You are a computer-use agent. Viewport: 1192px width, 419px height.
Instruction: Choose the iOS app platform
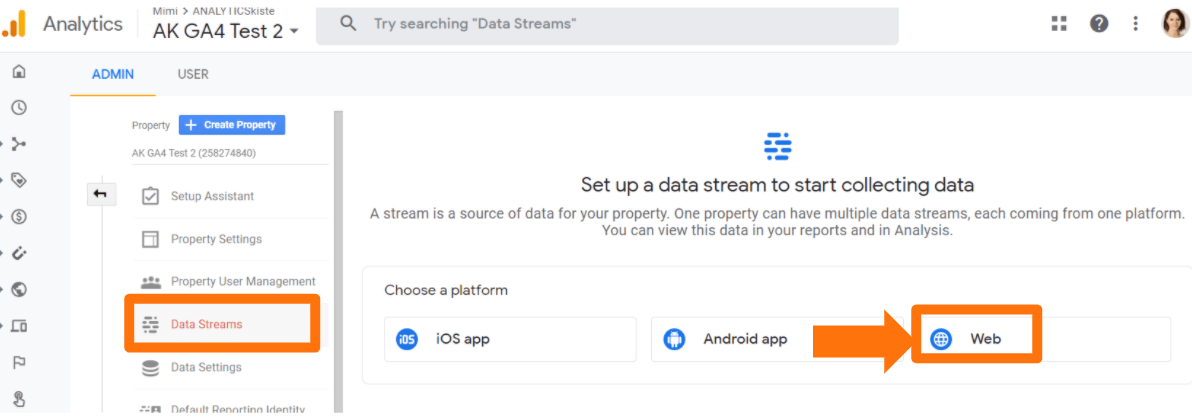(x=510, y=339)
